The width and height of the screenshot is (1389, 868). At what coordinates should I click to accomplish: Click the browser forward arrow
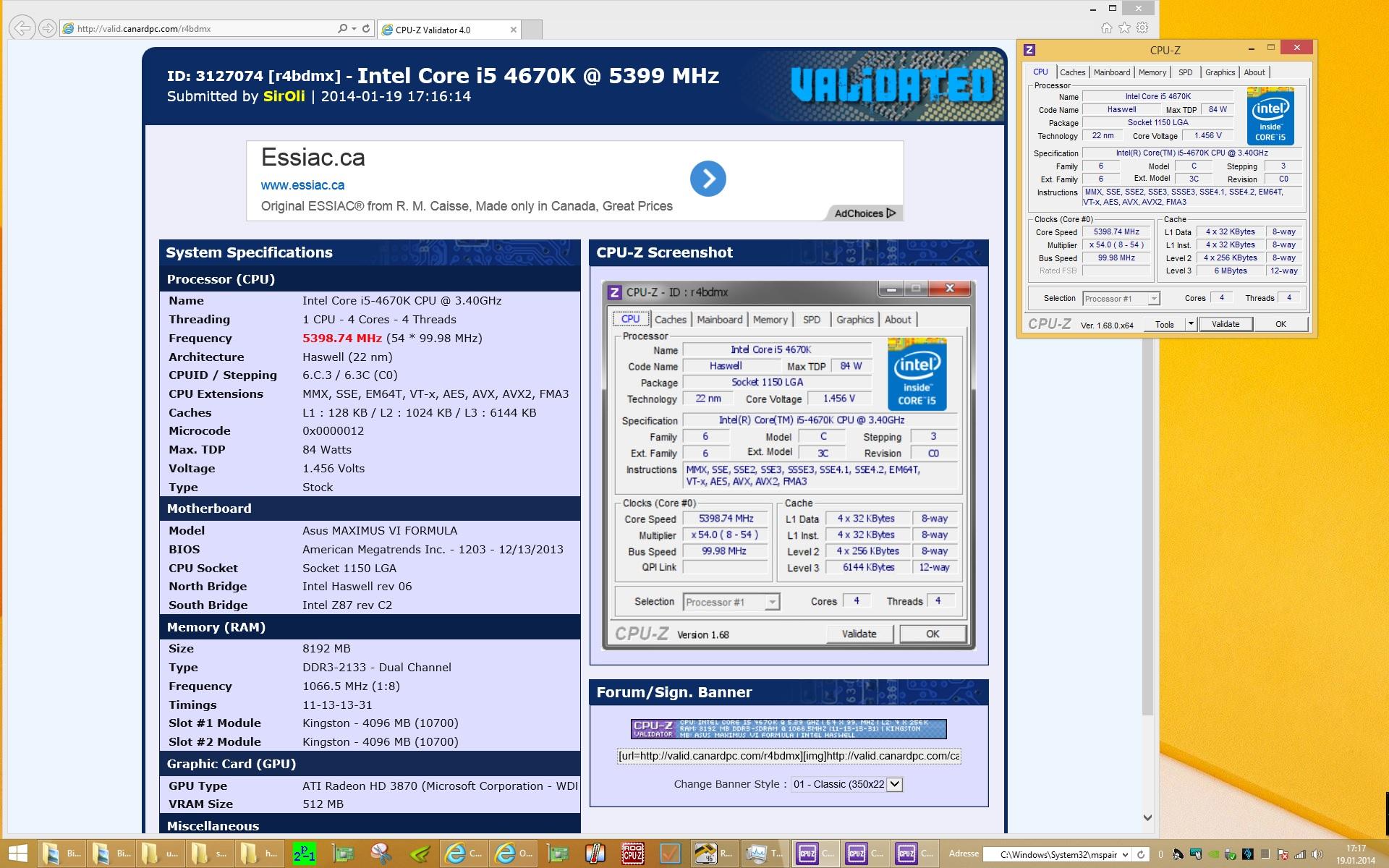47,28
